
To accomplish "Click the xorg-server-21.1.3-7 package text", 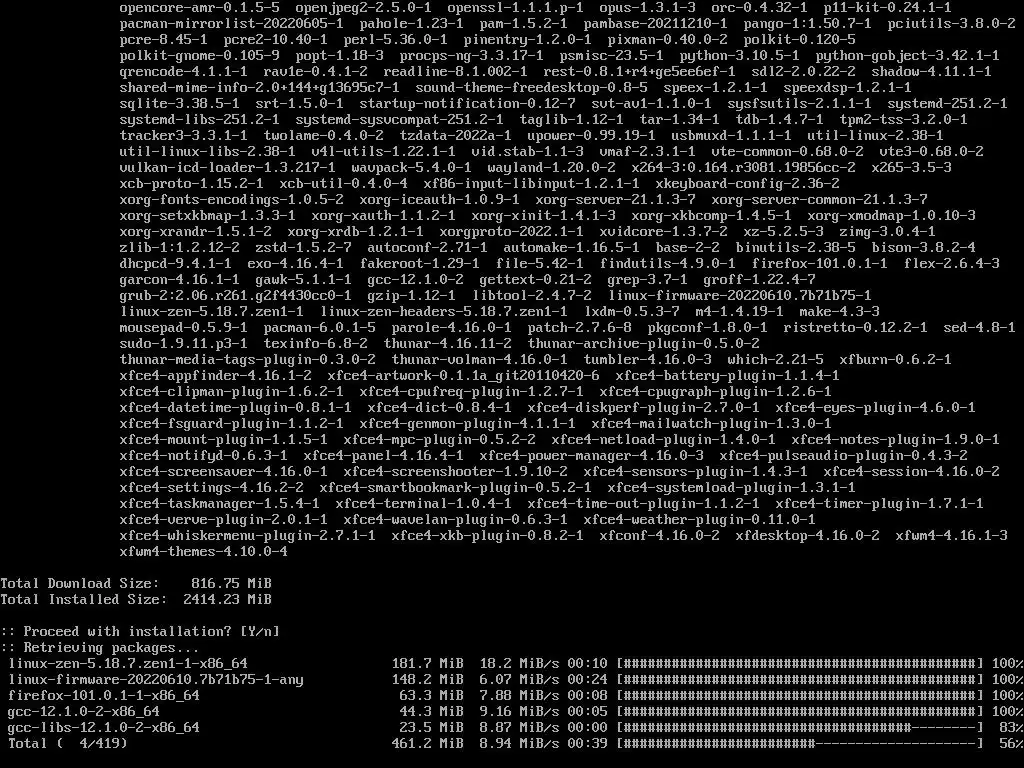I will pyautogui.click(x=615, y=199).
